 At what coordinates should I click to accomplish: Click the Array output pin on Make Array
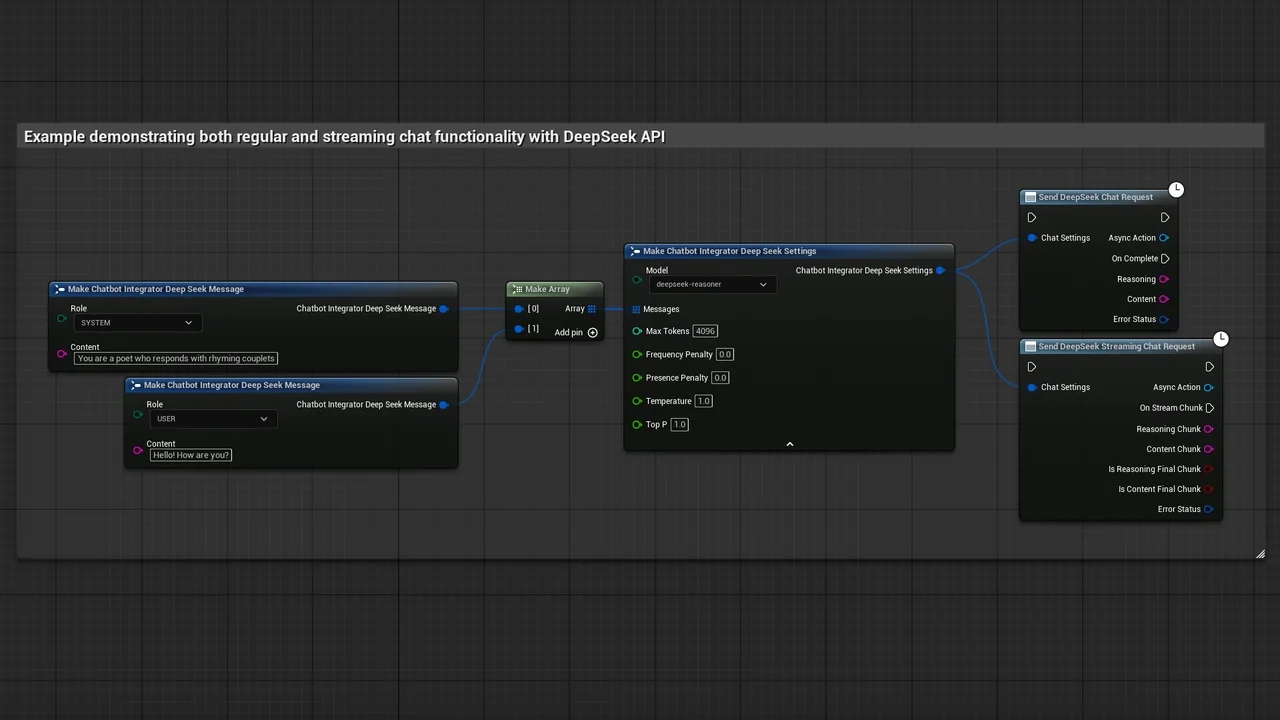click(592, 309)
